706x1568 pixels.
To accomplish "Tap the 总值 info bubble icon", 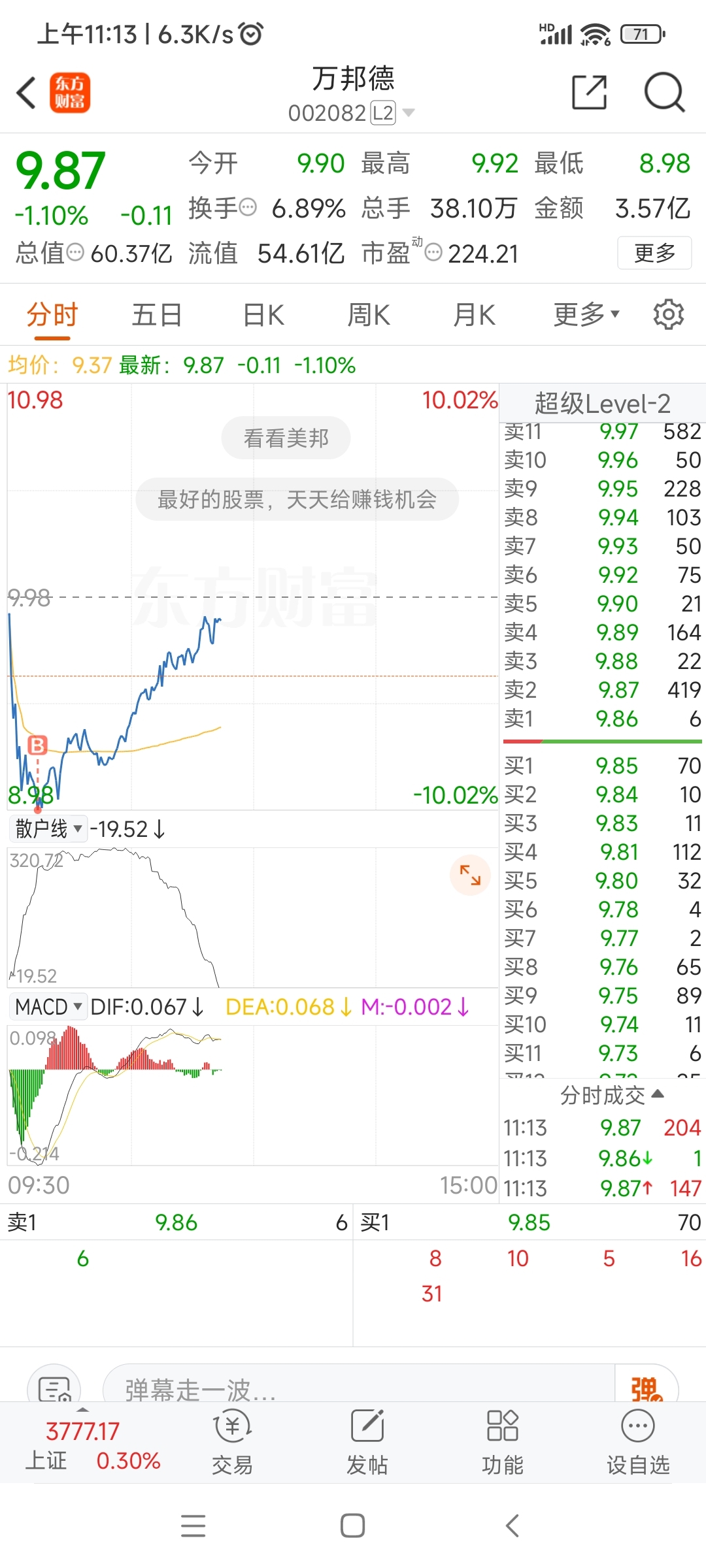I will 75,252.
